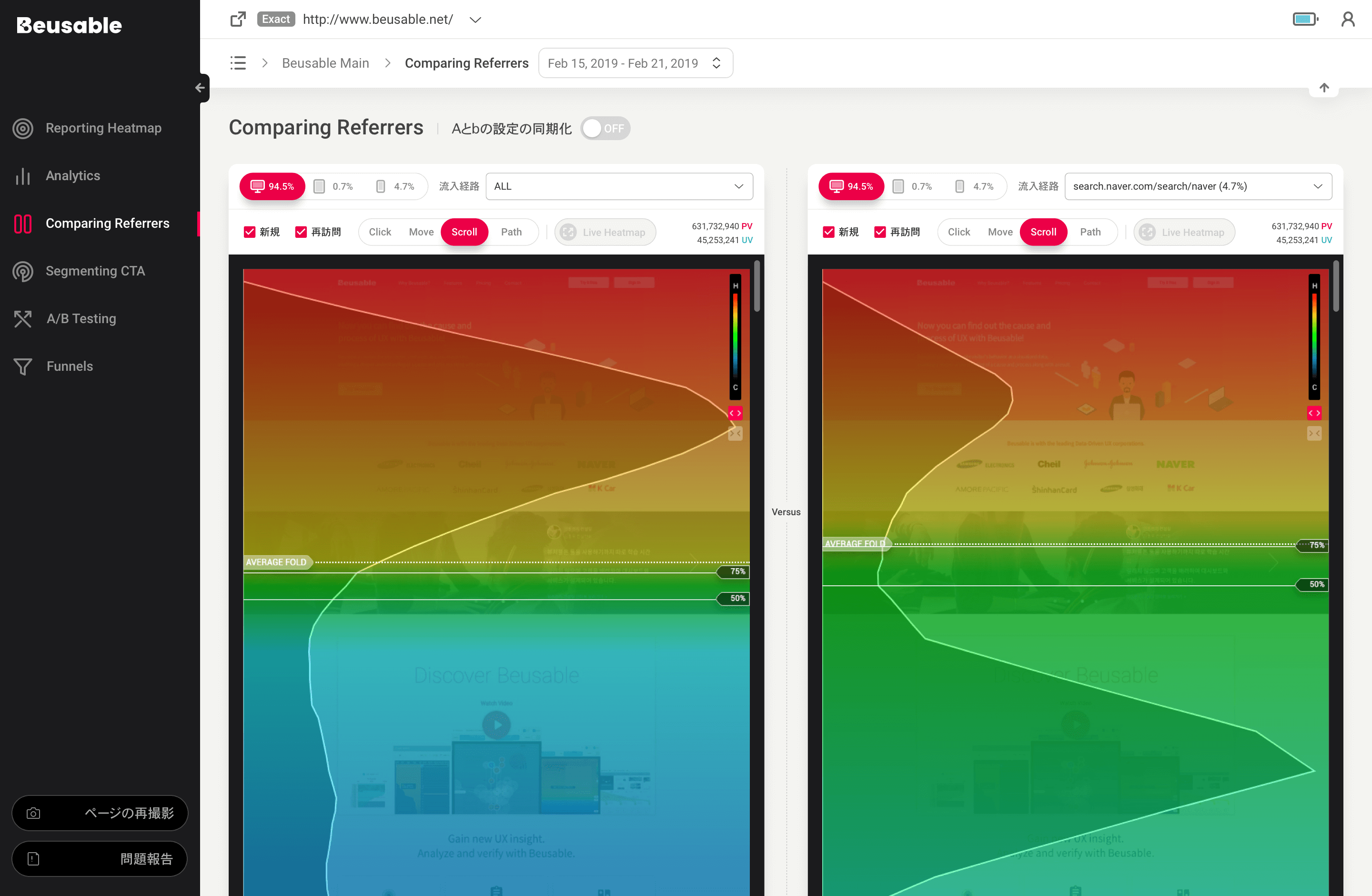Select Scroll heatmap tab in right panel
The height and width of the screenshot is (896, 1372).
(x=1043, y=232)
